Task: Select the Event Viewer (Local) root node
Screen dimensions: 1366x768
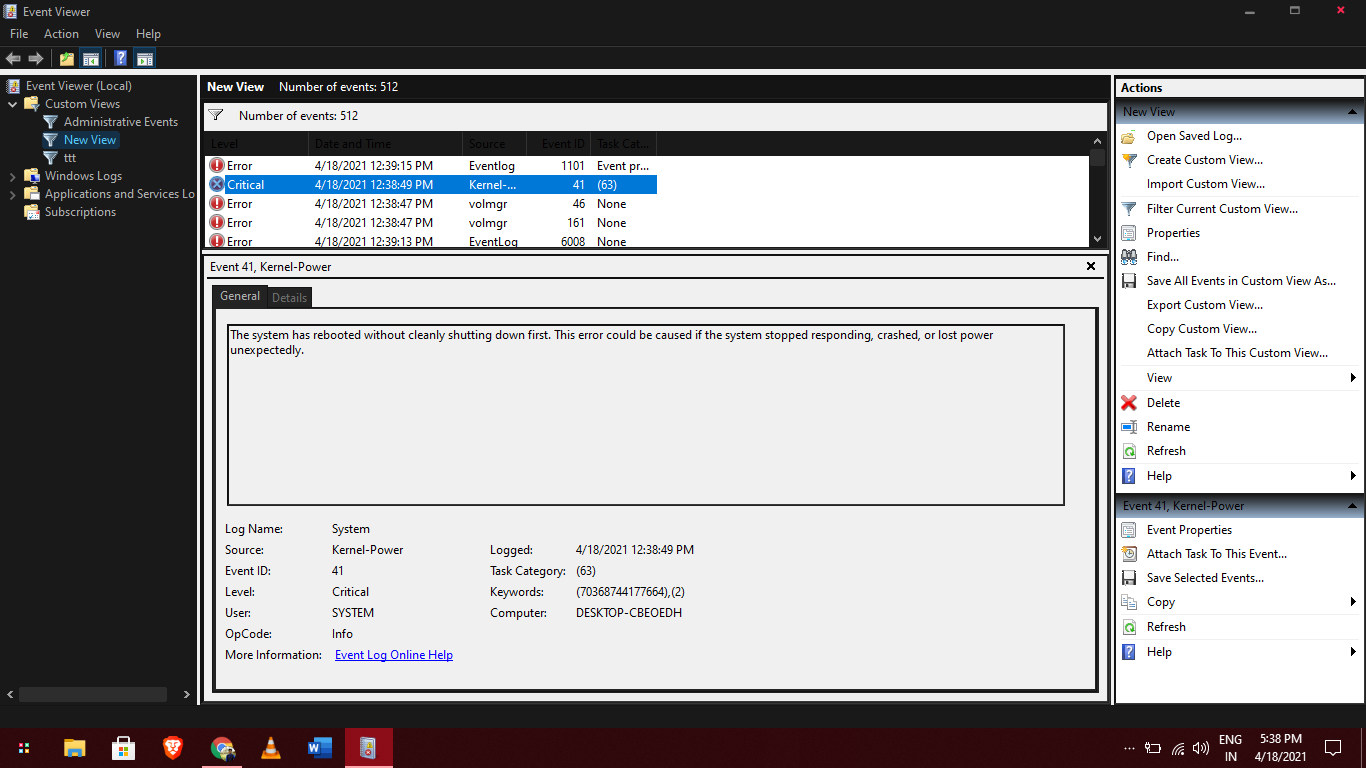Action: coord(78,86)
